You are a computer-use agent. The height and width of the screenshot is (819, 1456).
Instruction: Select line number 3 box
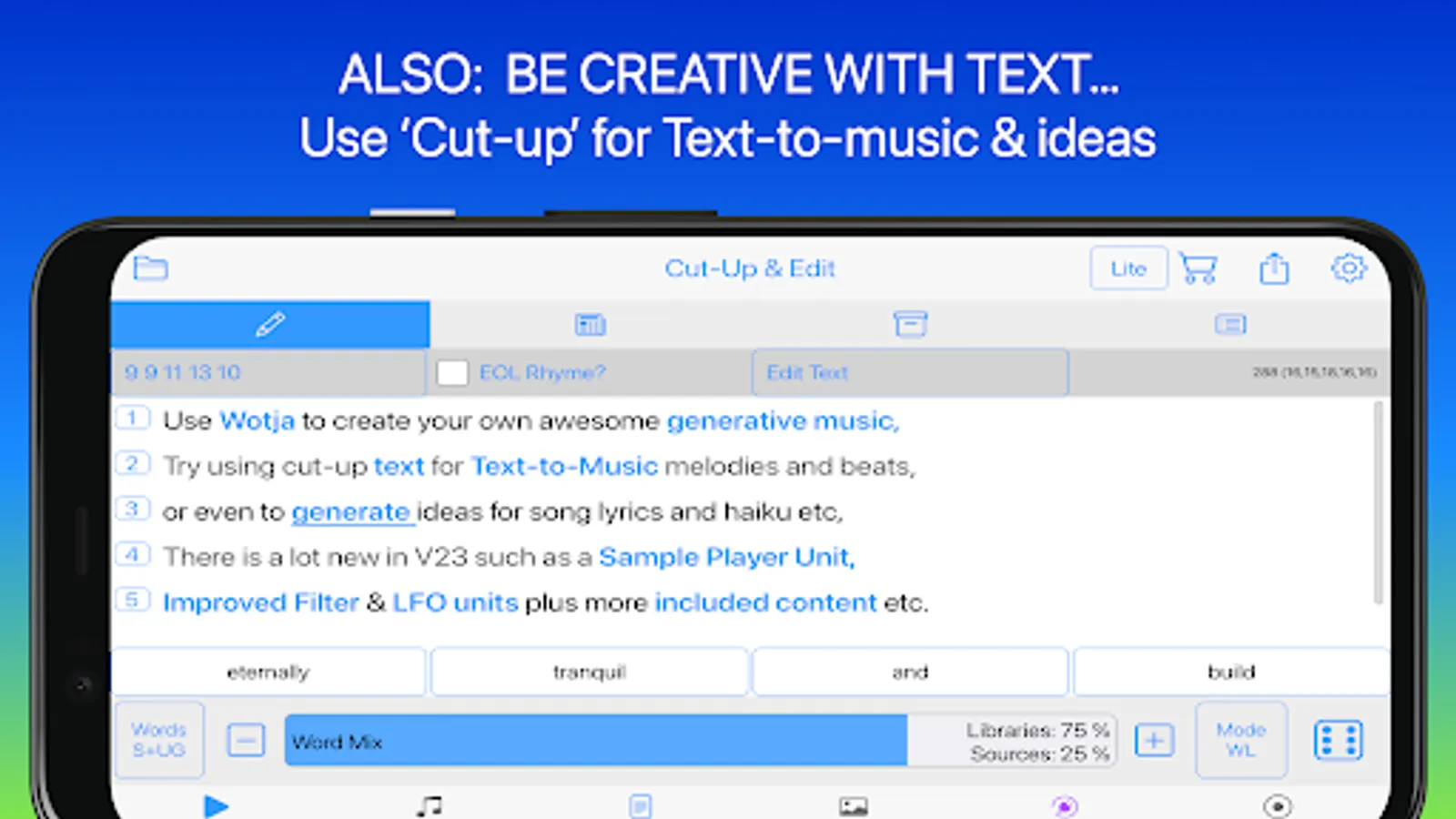click(x=132, y=509)
